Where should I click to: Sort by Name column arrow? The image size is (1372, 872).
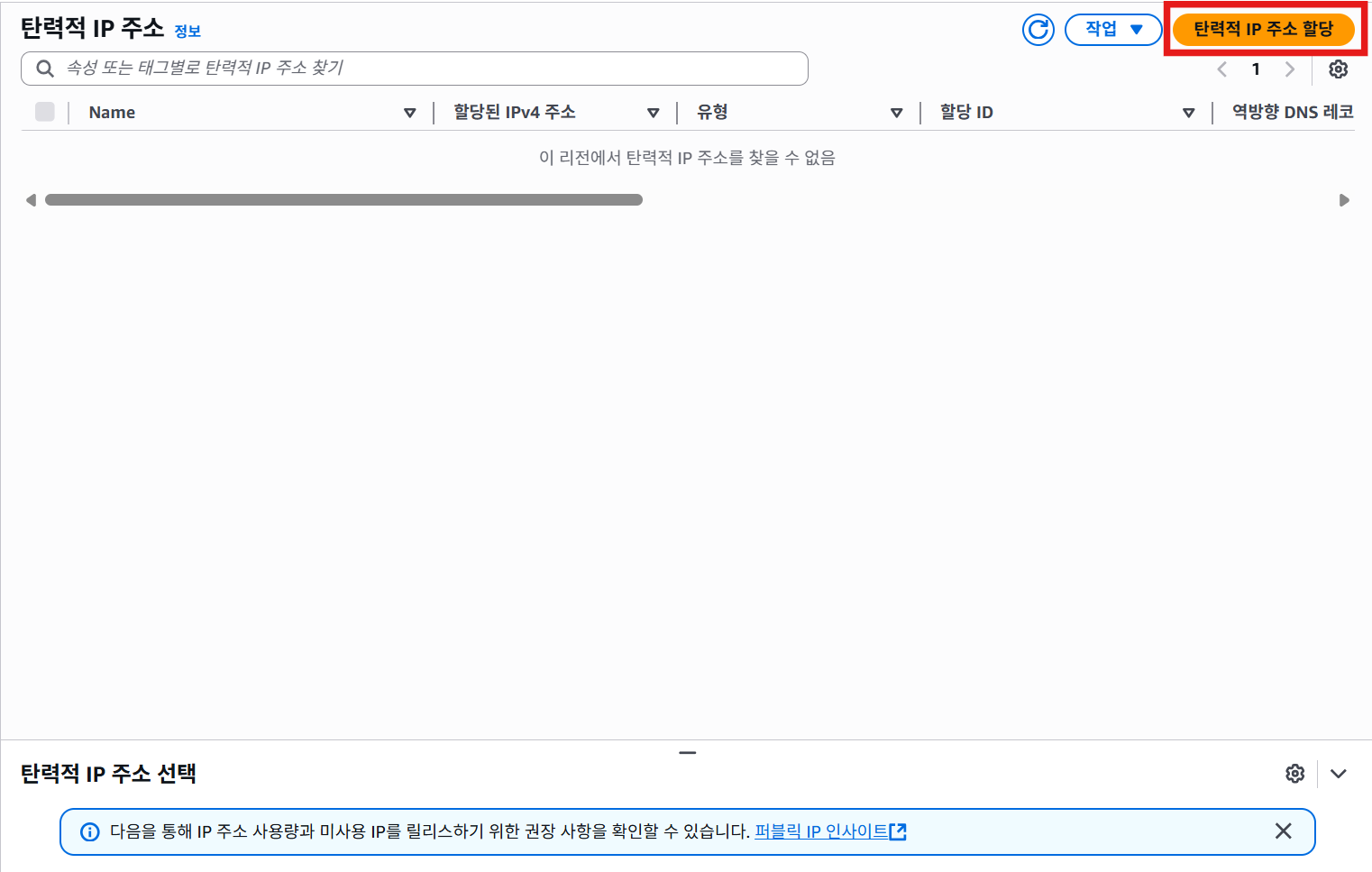[410, 113]
